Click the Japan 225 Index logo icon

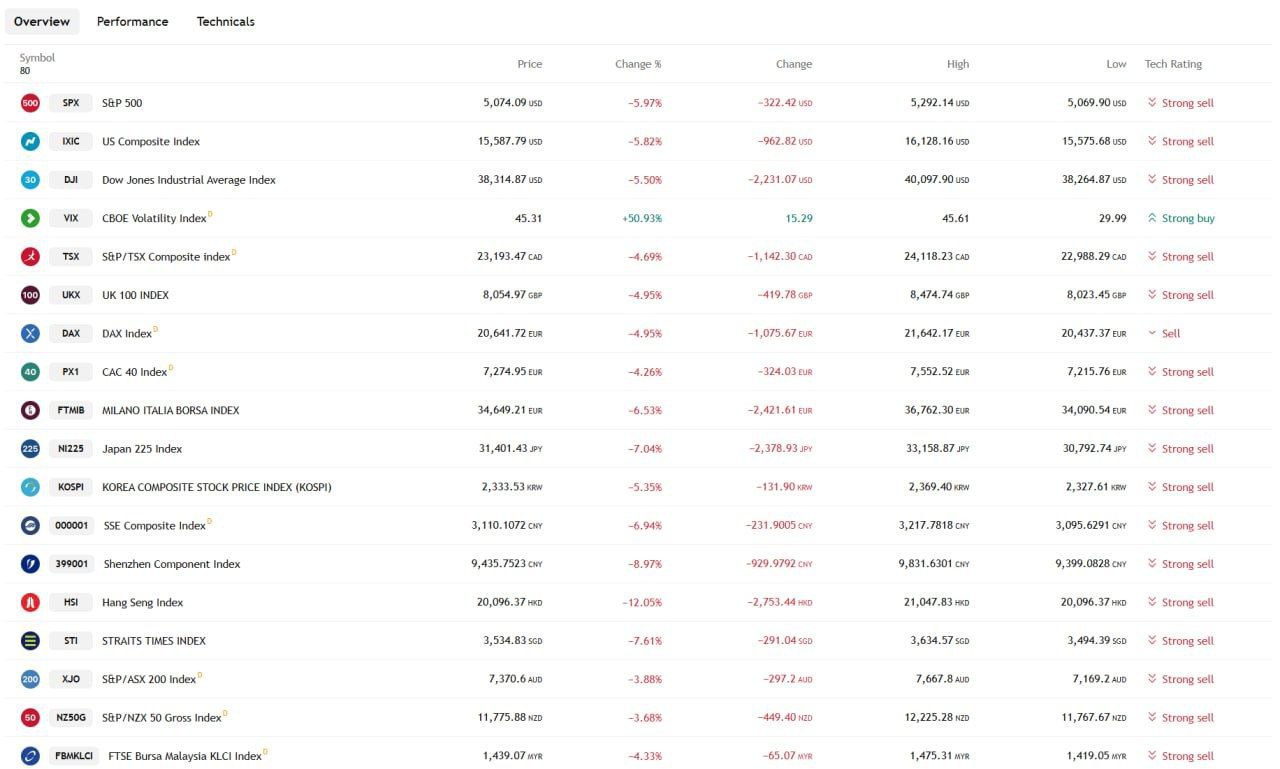tap(30, 449)
